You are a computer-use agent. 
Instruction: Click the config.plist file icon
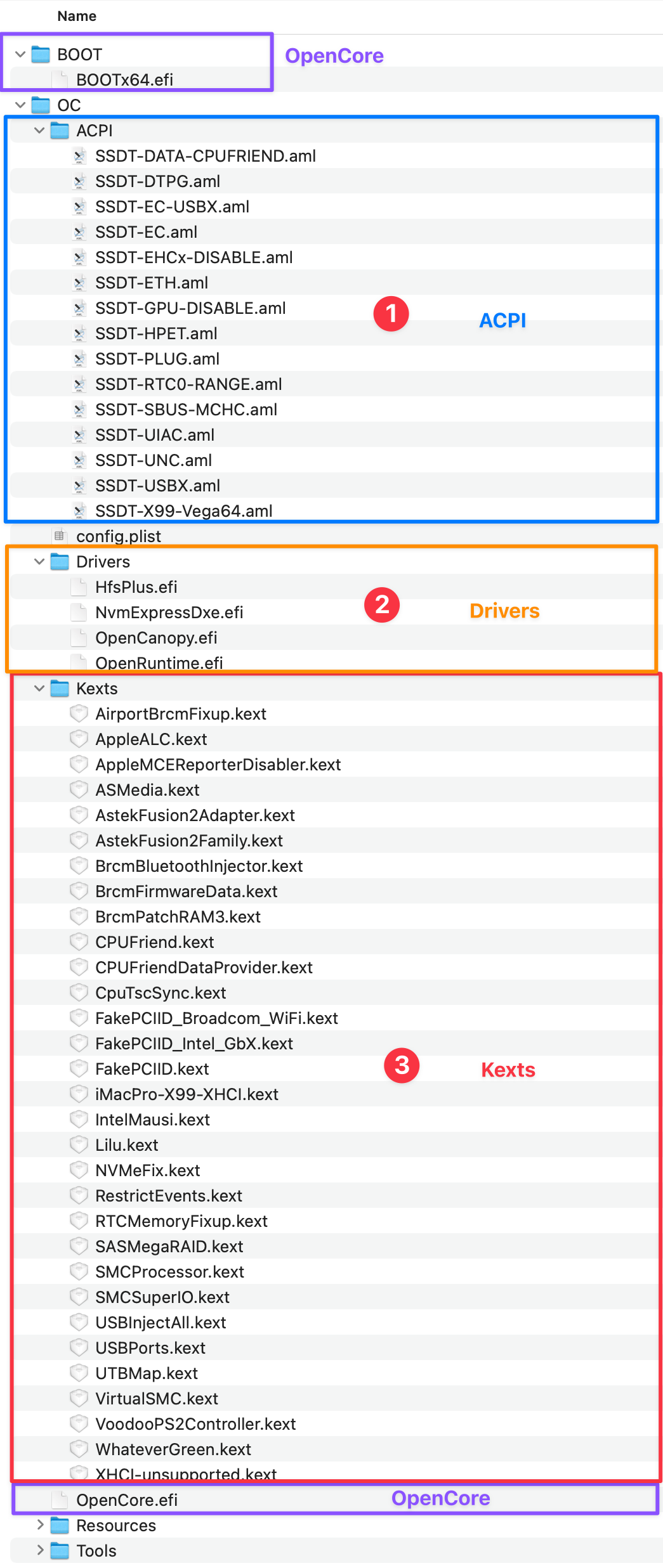tap(60, 536)
